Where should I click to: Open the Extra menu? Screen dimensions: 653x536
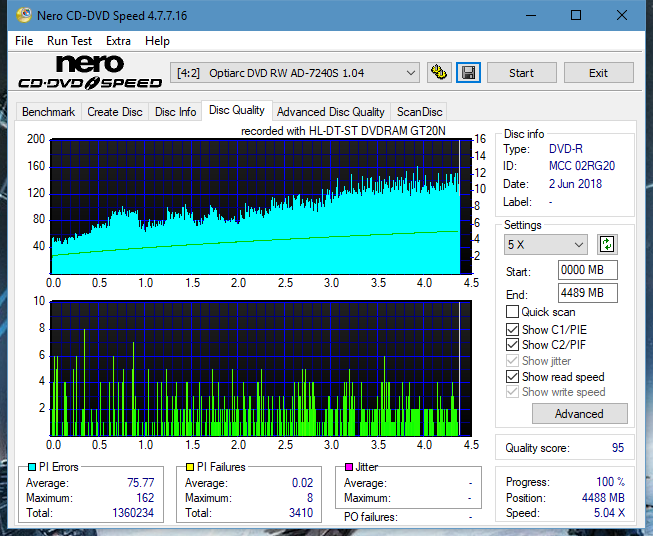[x=118, y=41]
